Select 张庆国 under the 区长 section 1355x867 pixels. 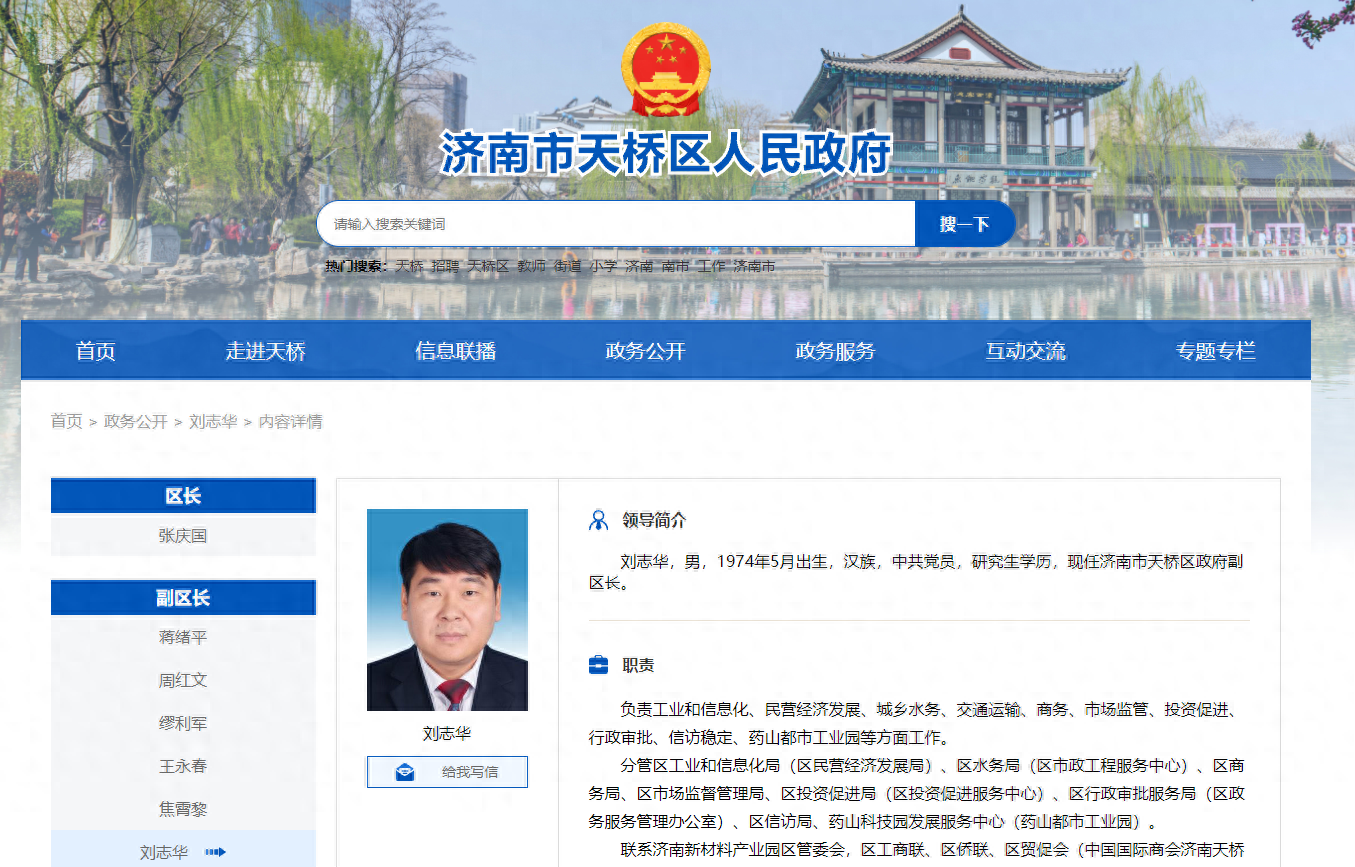(x=183, y=535)
